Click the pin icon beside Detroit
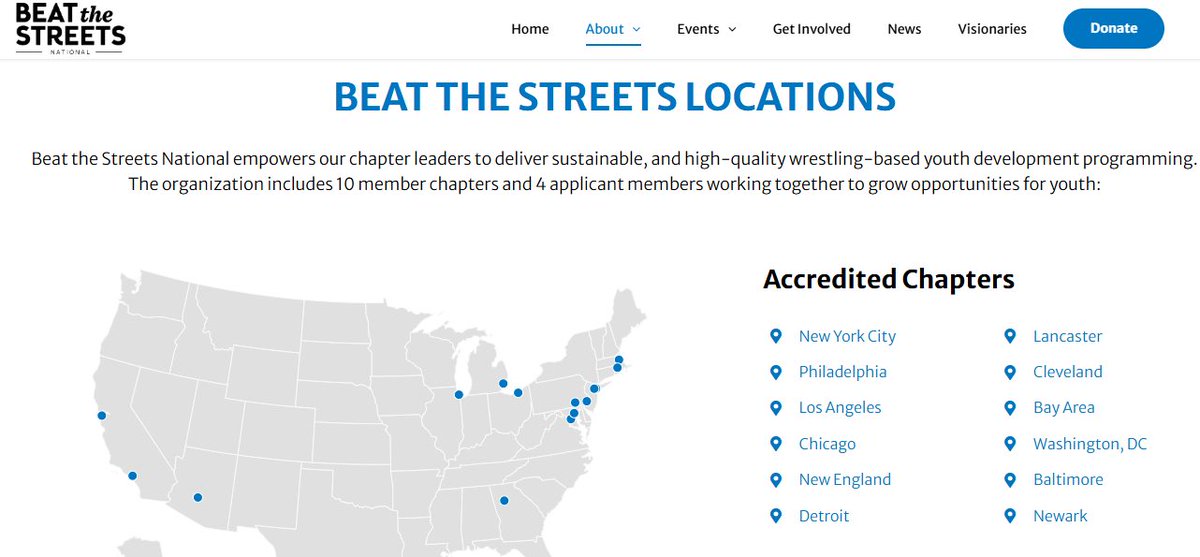The width and height of the screenshot is (1200, 557). [x=776, y=516]
